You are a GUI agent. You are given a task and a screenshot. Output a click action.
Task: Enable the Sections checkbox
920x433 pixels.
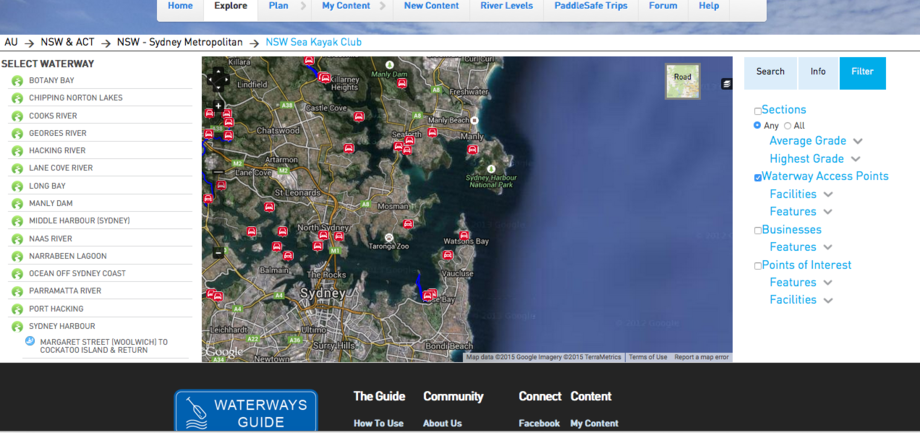pos(757,111)
